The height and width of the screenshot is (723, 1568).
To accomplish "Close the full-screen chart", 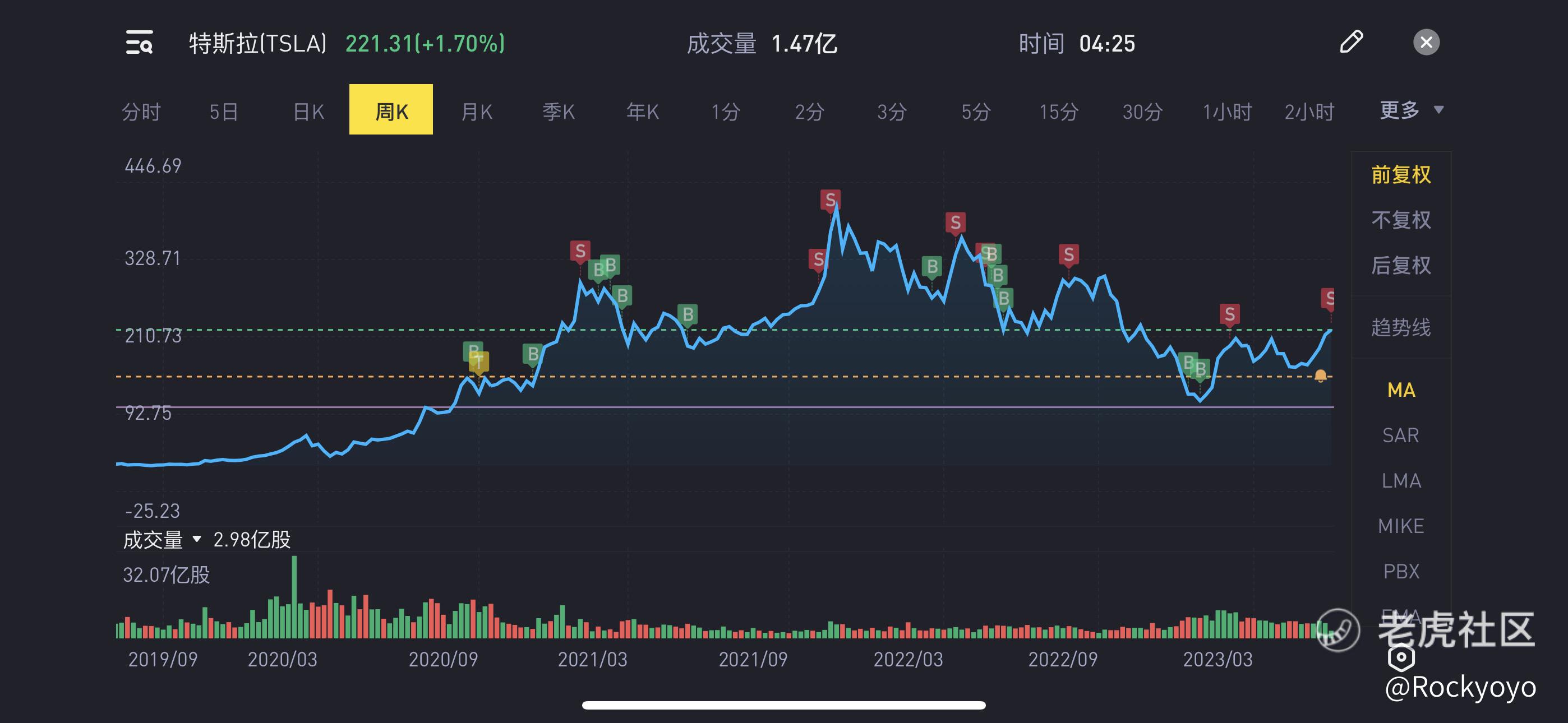I will [x=1426, y=42].
